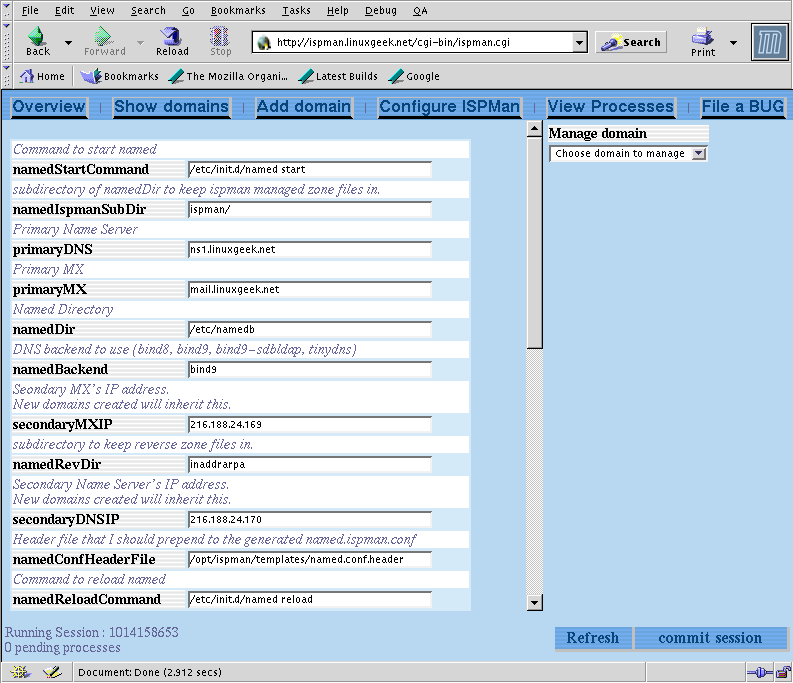
Task: Click the namedRevDir input field
Action: [310, 464]
